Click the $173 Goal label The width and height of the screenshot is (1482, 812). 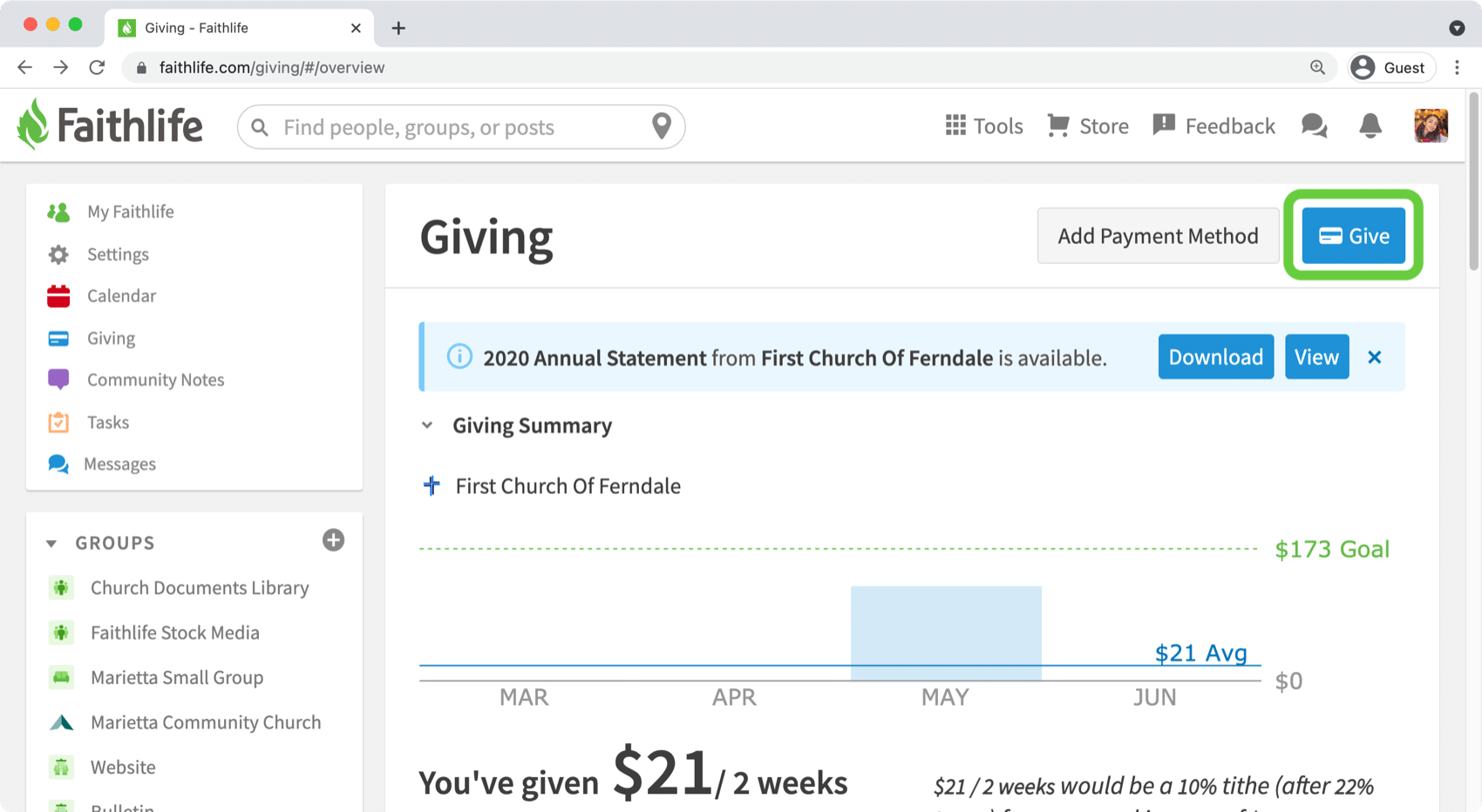[x=1332, y=549]
